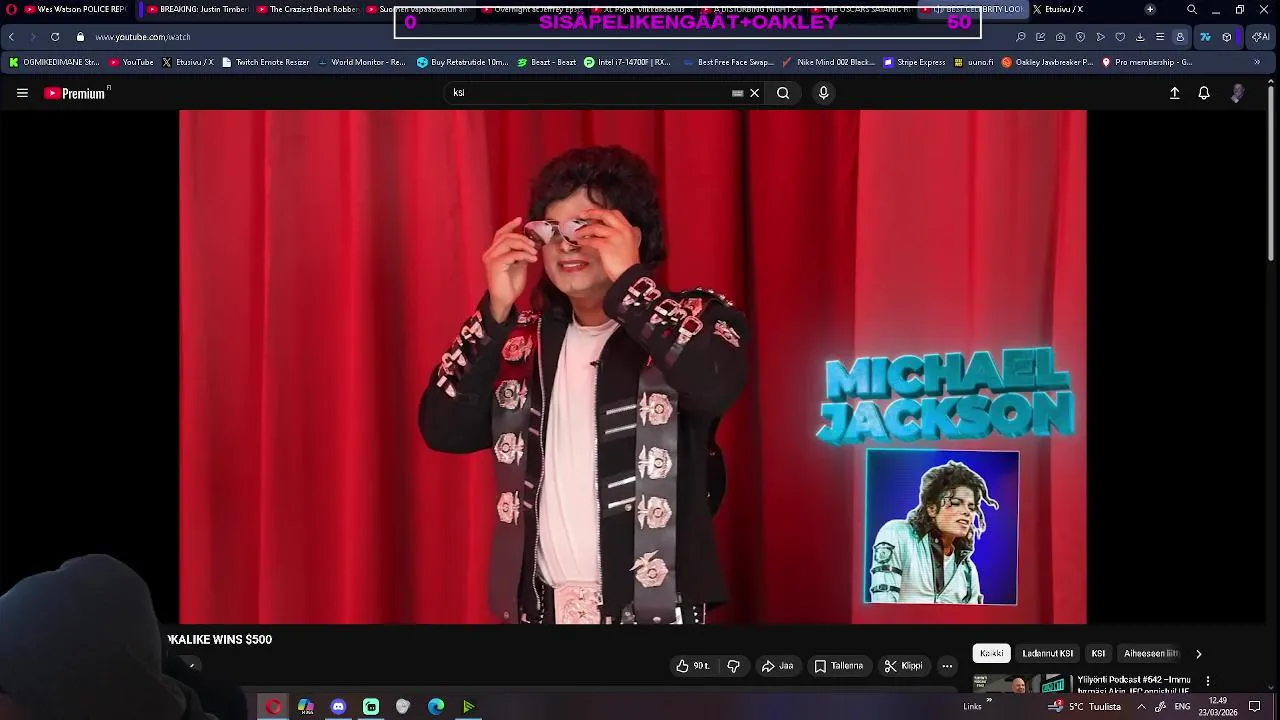
Task: Show hidden system tray icons chevron
Action: 1141,706
